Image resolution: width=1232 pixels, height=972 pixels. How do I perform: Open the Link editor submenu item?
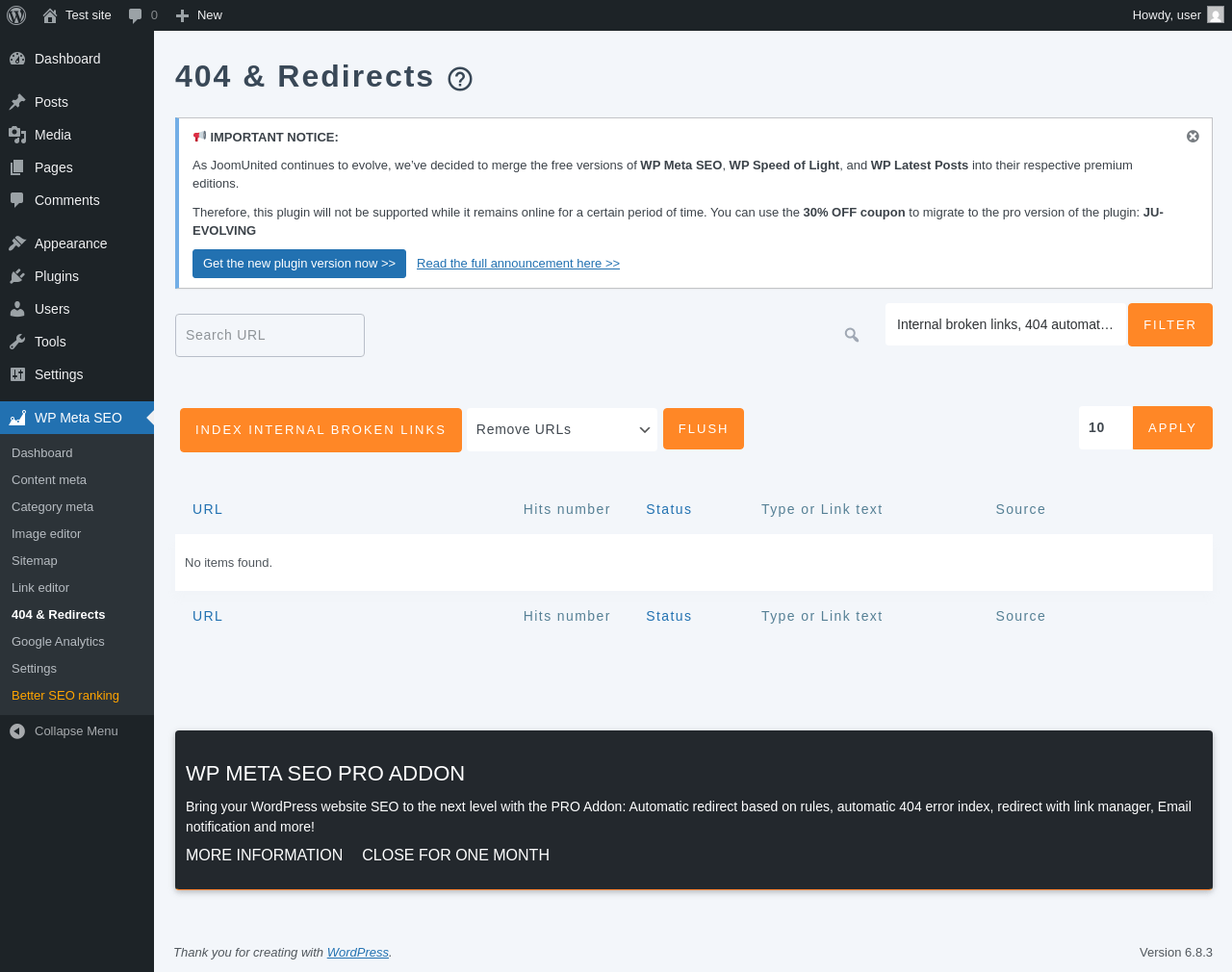point(40,588)
